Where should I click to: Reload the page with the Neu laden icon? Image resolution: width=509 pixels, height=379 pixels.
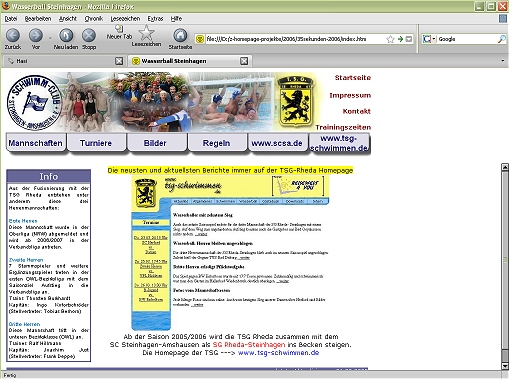66,35
